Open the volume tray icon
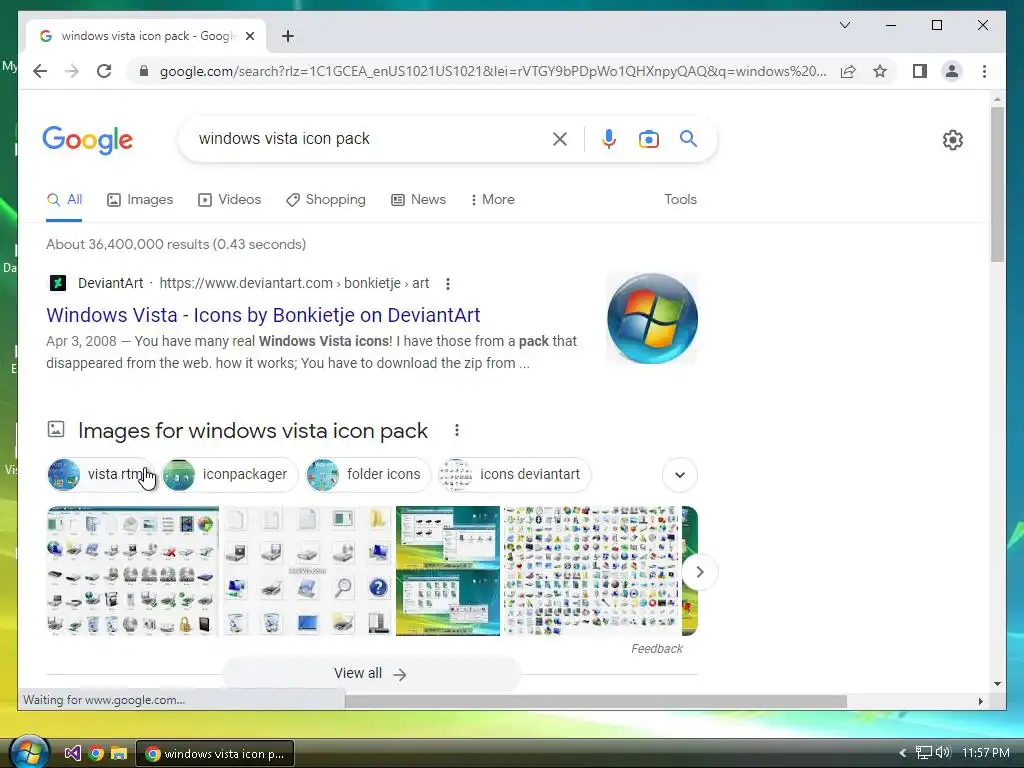This screenshot has width=1024, height=768. pos(942,753)
